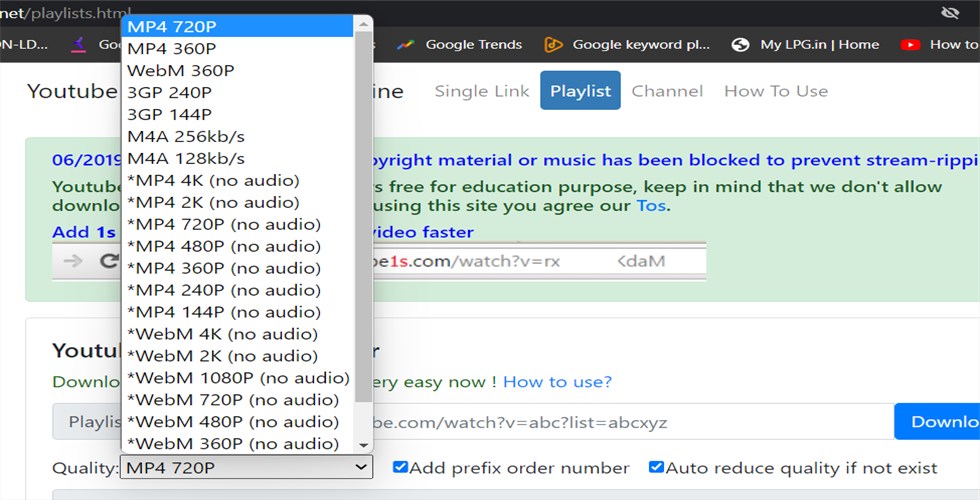Choose *WebM 720P (no audio) option
980x500 pixels.
(238, 400)
